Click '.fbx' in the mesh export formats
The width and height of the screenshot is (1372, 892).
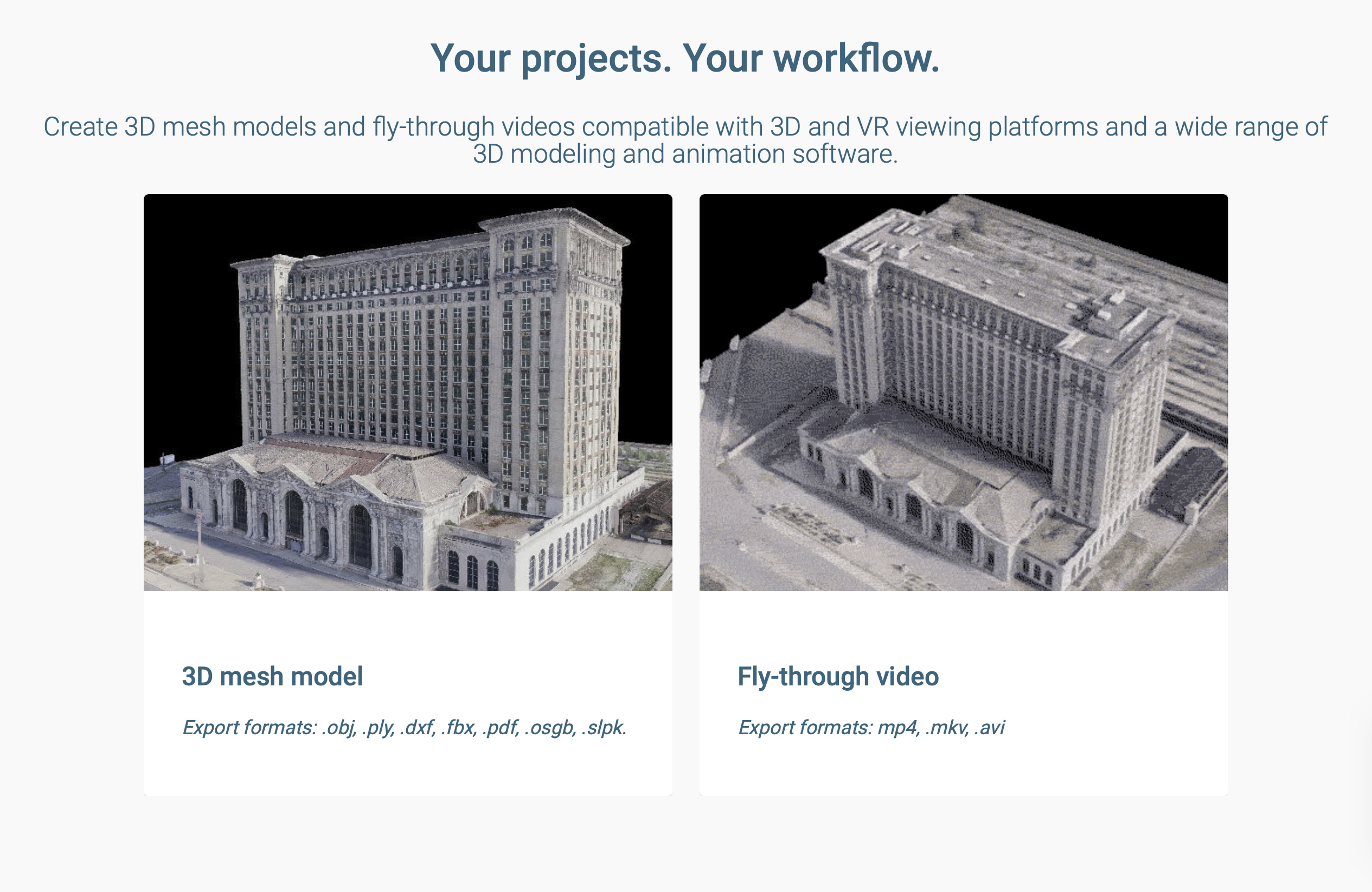pyautogui.click(x=459, y=728)
